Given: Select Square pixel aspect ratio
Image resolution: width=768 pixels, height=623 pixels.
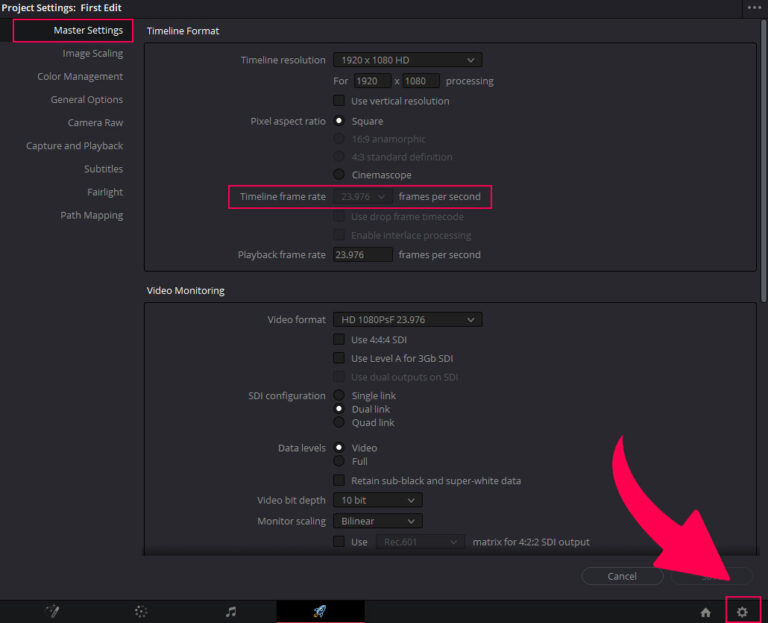Looking at the screenshot, I should (x=339, y=120).
